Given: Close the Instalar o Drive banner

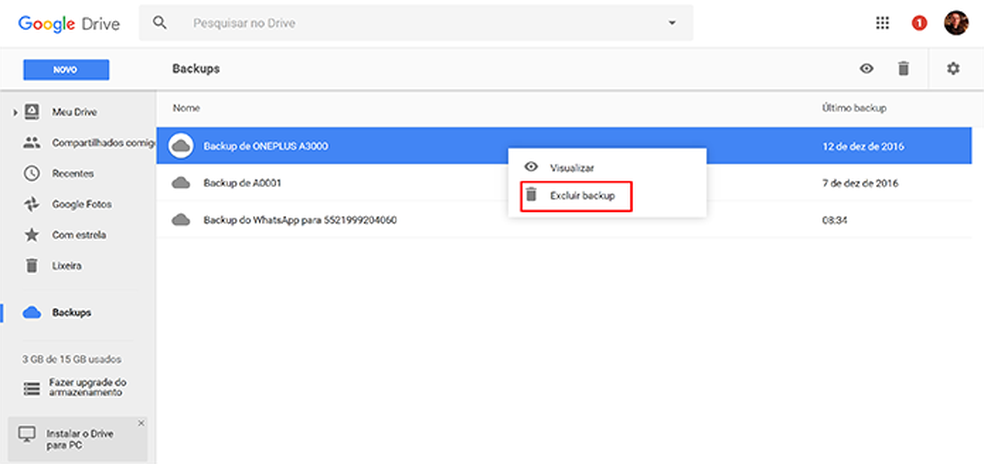Looking at the screenshot, I should [141, 423].
